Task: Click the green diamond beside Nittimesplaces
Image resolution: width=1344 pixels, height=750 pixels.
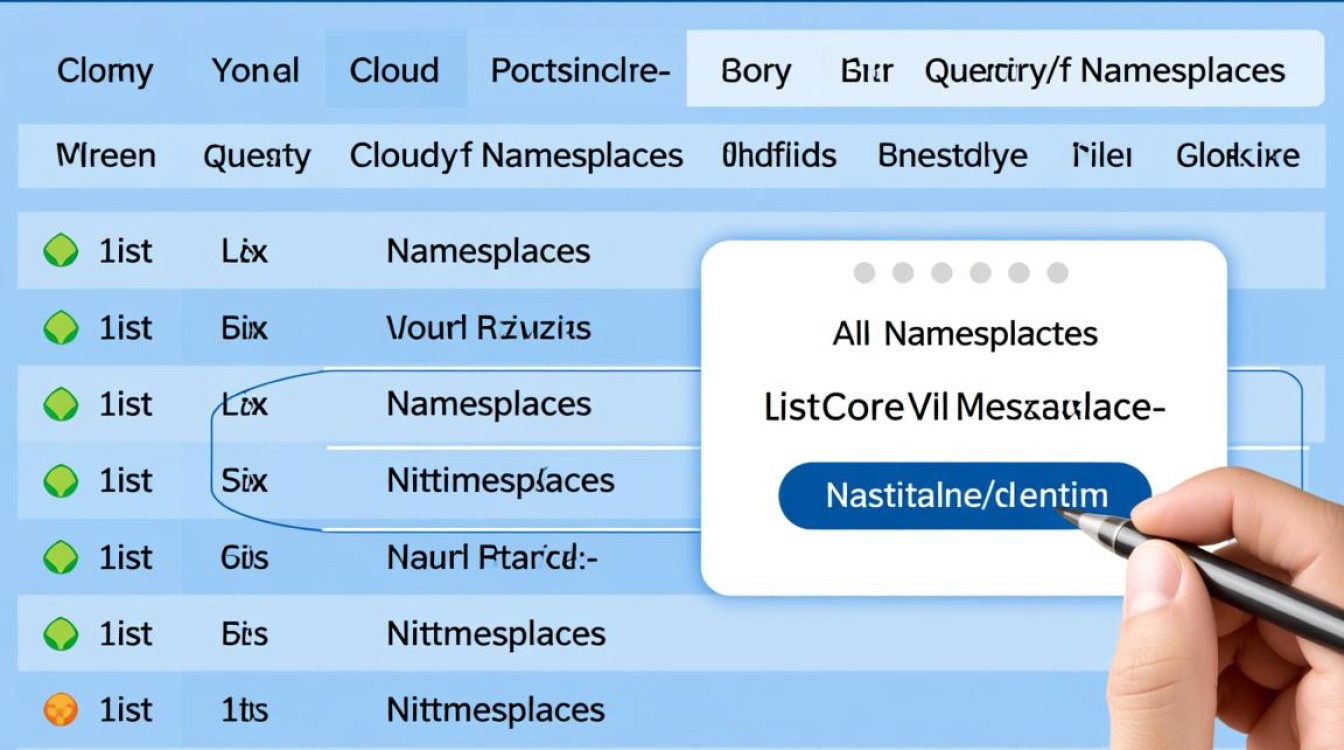Action: click(x=60, y=480)
